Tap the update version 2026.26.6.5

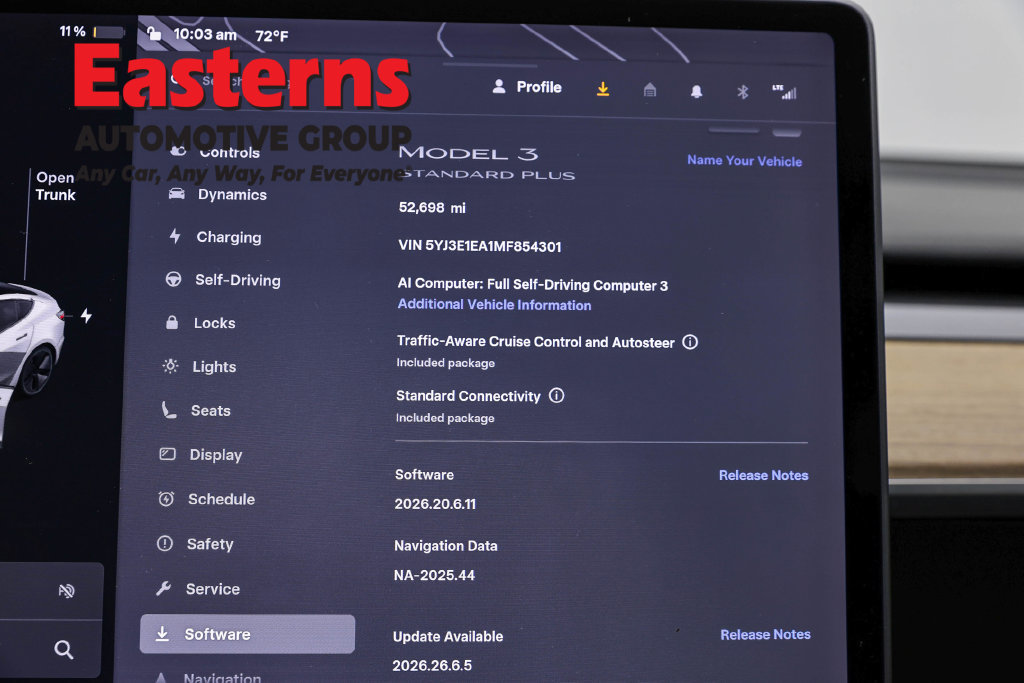click(432, 665)
